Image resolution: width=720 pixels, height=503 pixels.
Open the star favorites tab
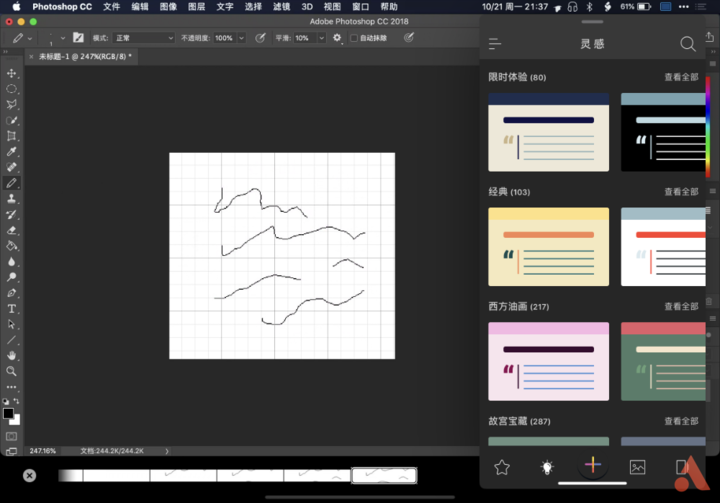502,466
